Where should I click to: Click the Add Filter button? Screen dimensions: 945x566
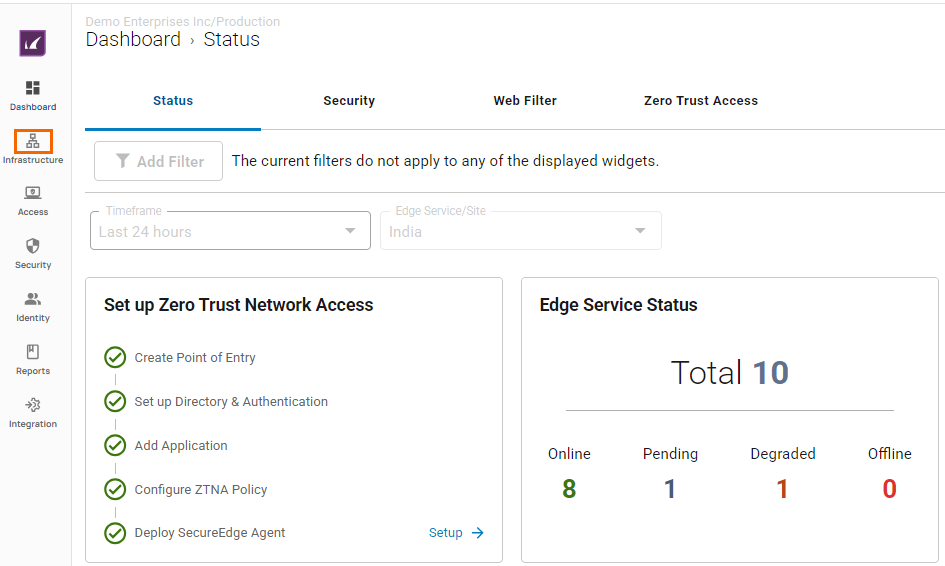[x=159, y=161]
